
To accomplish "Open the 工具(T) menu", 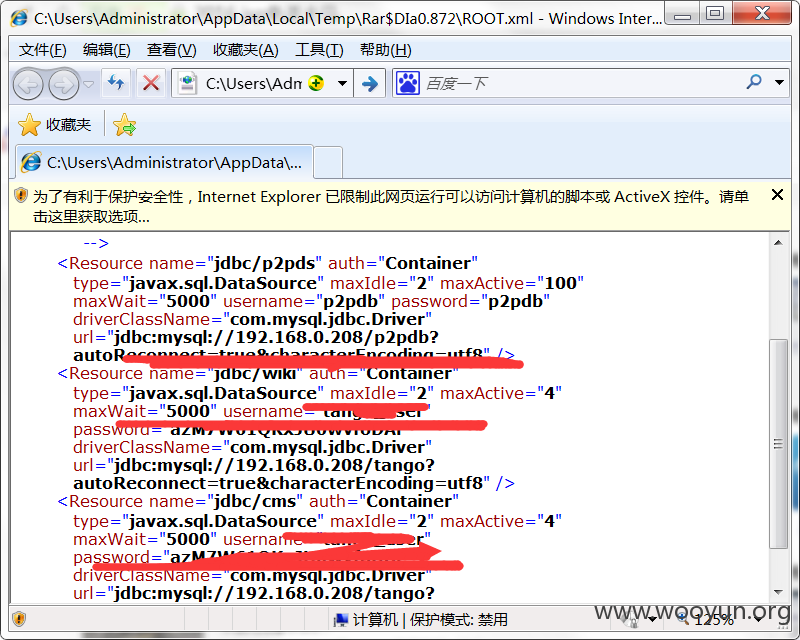I will click(x=319, y=50).
